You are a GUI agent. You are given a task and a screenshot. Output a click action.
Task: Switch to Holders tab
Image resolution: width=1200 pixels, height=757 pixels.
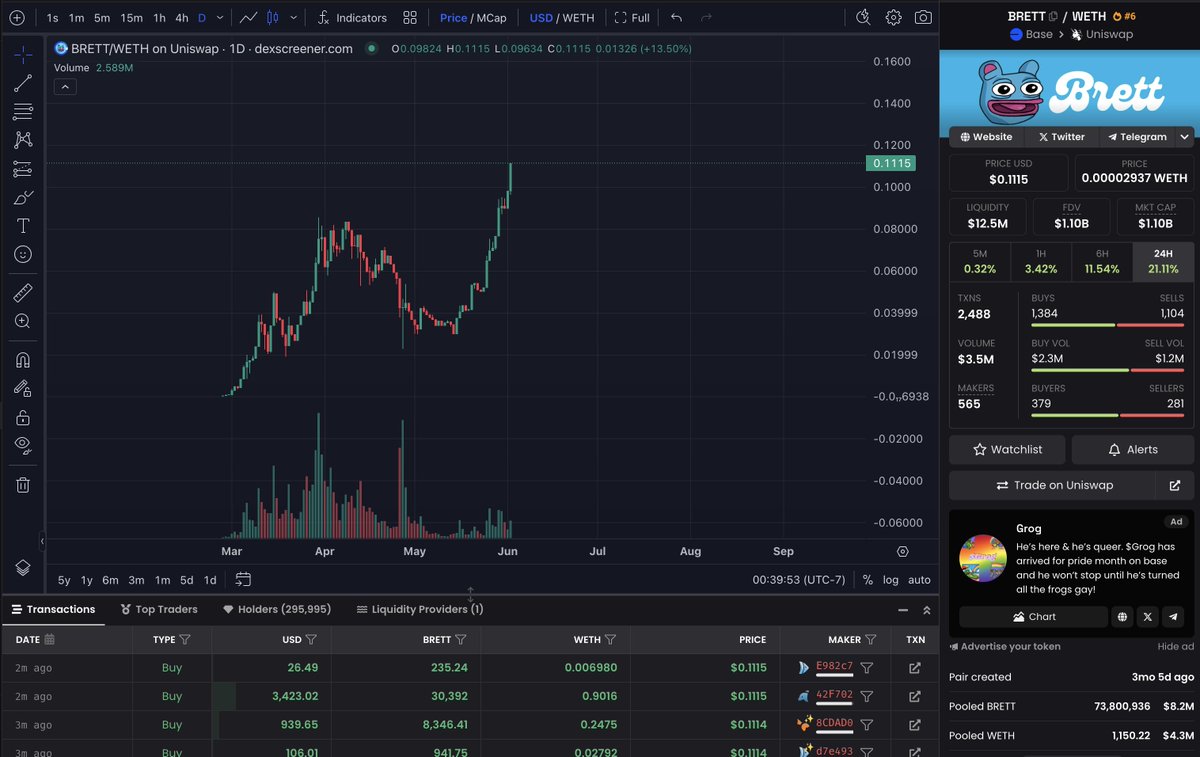tap(277, 609)
